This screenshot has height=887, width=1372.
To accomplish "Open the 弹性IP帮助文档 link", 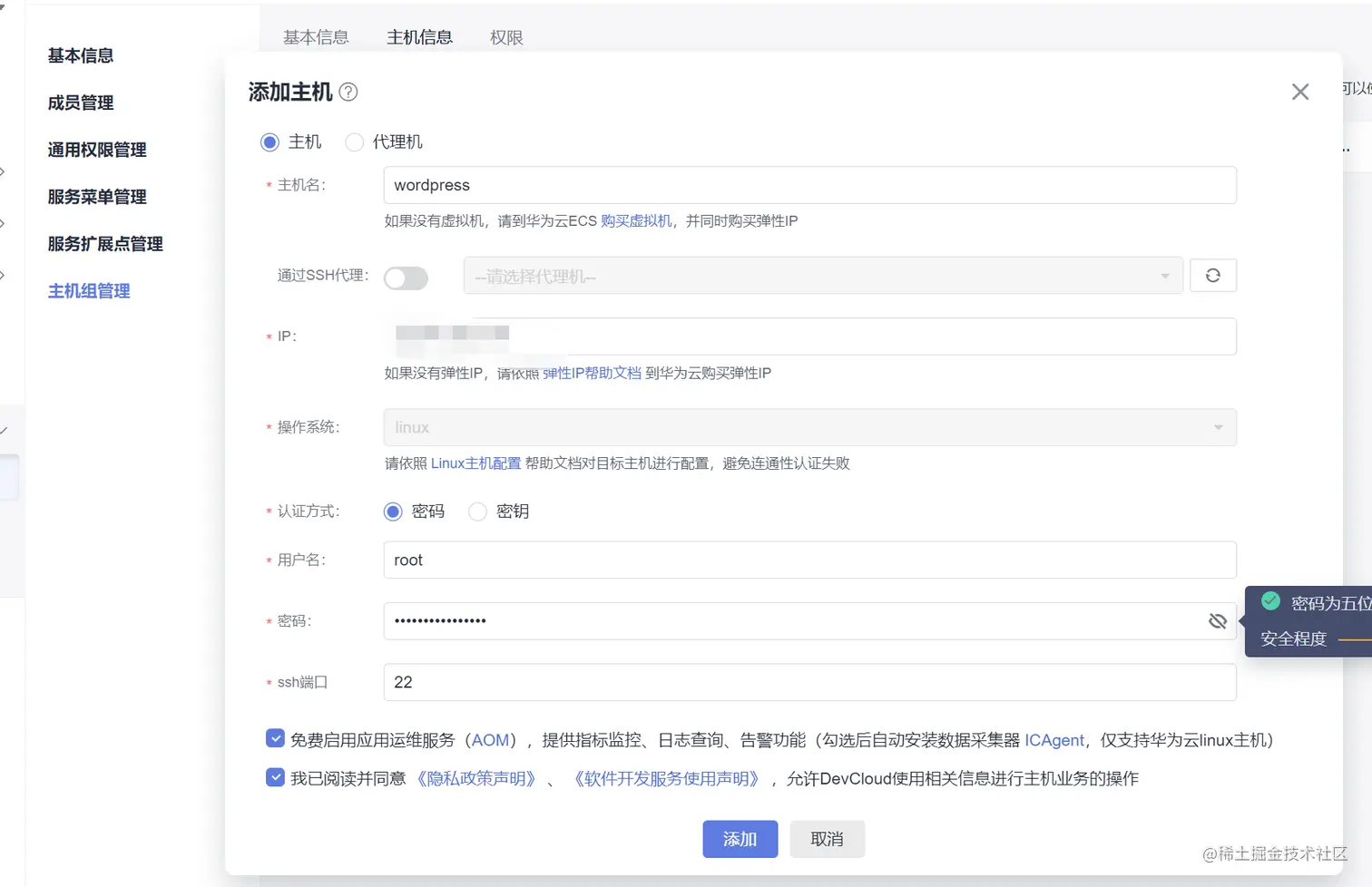I will coord(592,373).
